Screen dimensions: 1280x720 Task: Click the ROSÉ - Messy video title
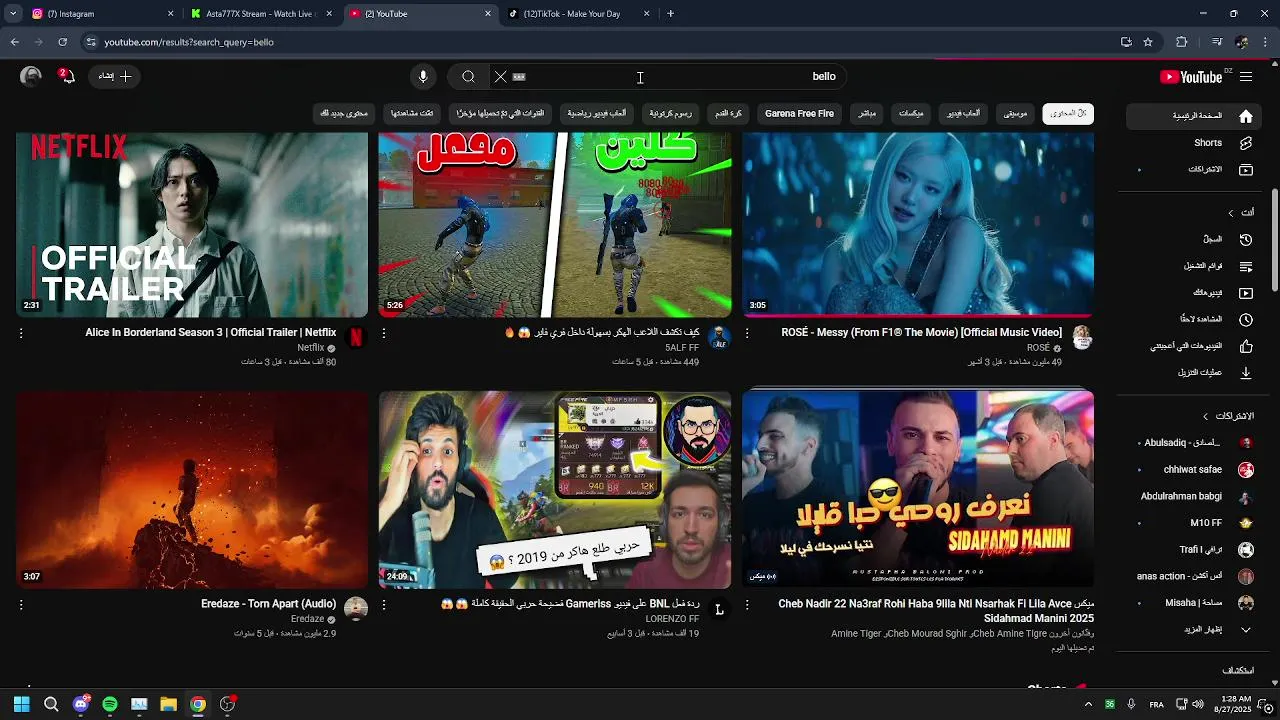tap(922, 332)
